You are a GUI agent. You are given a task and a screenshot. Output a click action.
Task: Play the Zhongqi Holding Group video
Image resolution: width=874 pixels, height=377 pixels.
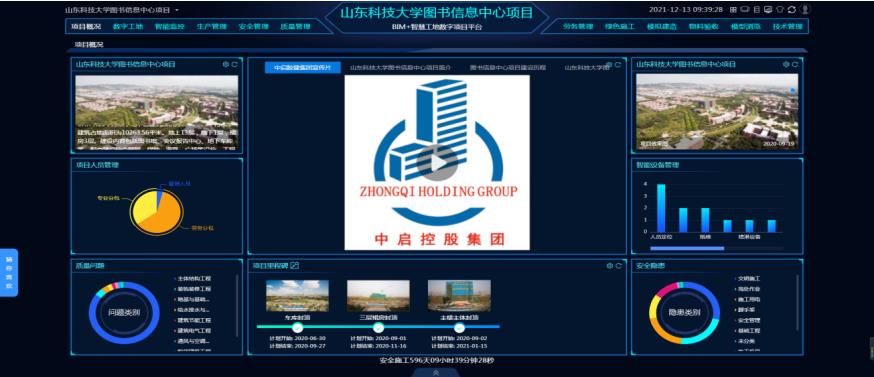point(436,162)
